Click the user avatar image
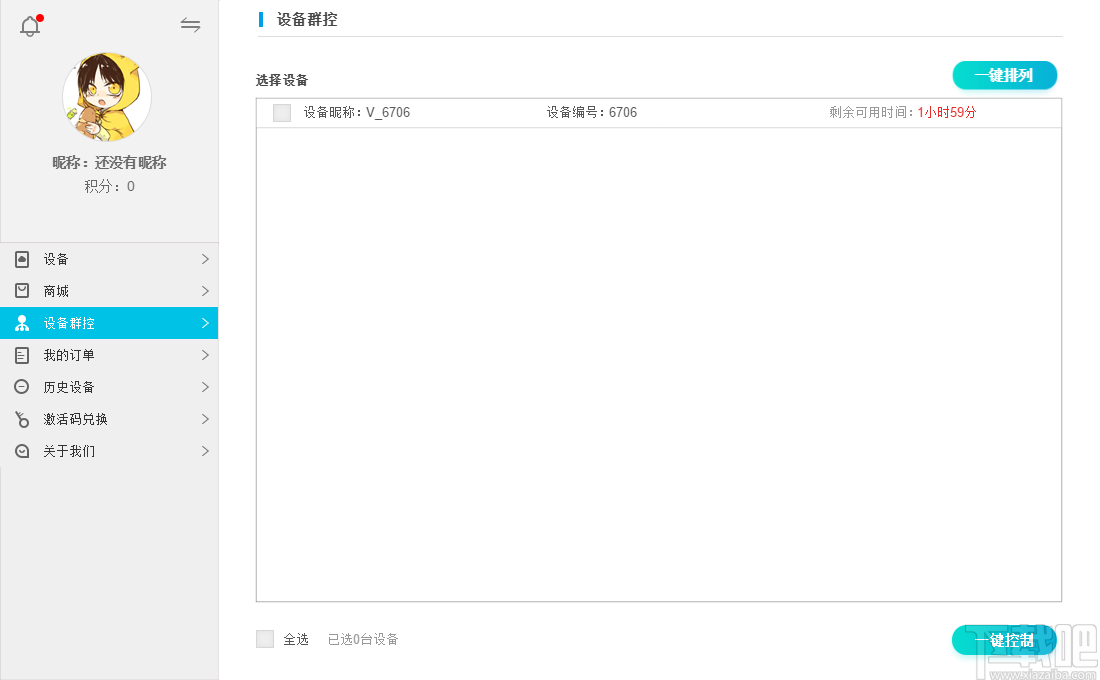 coord(108,97)
